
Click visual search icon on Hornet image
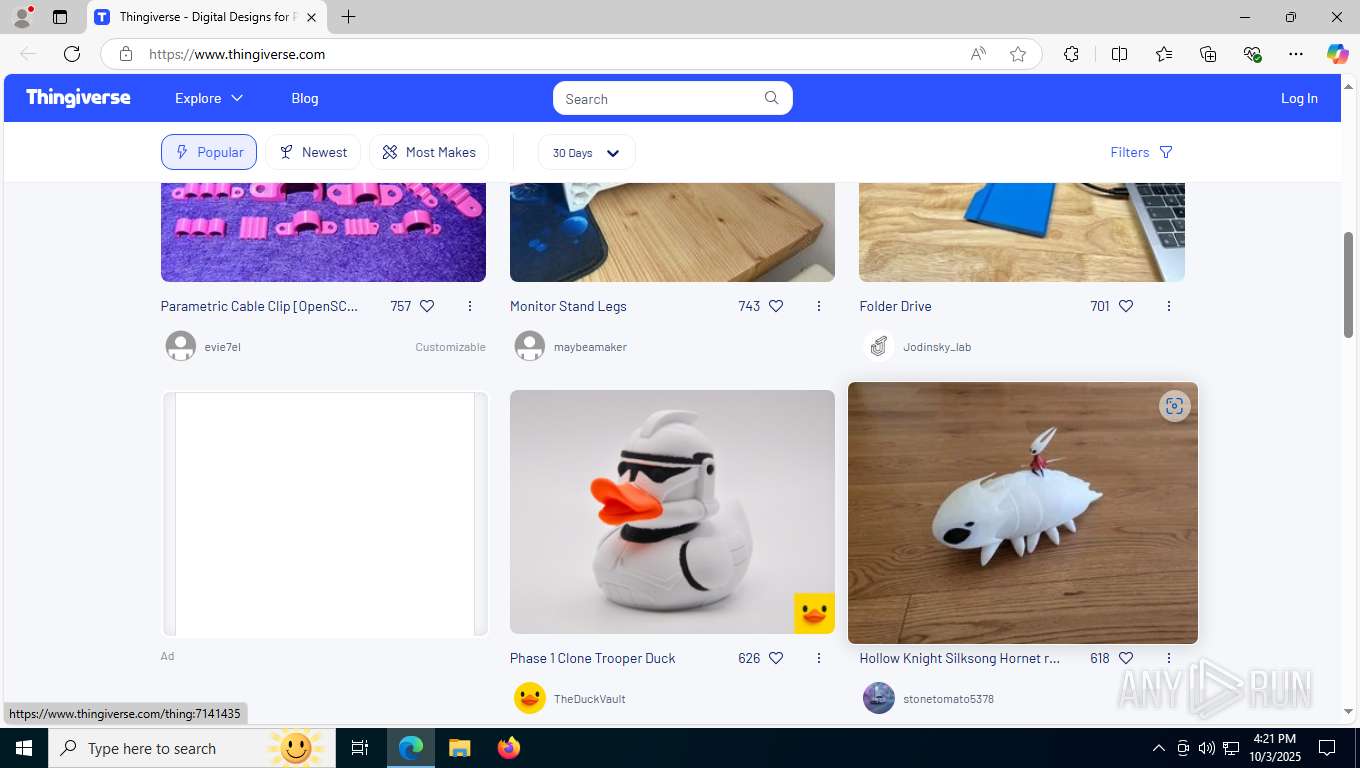click(x=1174, y=406)
